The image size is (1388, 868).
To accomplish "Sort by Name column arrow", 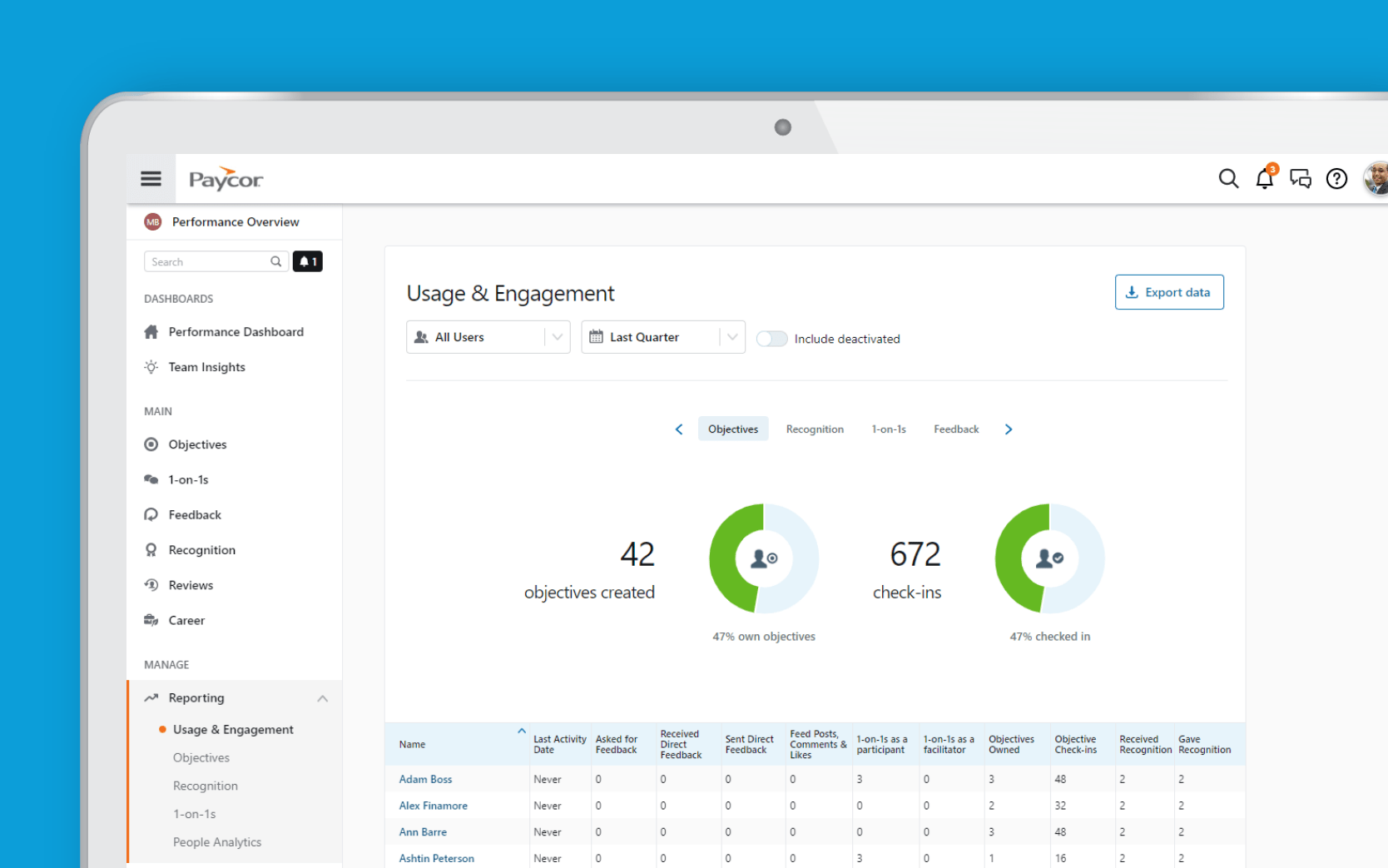I will pos(522,731).
